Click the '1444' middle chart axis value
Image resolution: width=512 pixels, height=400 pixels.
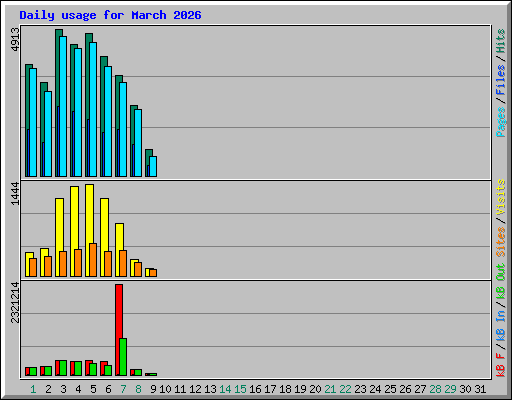(x=15, y=193)
